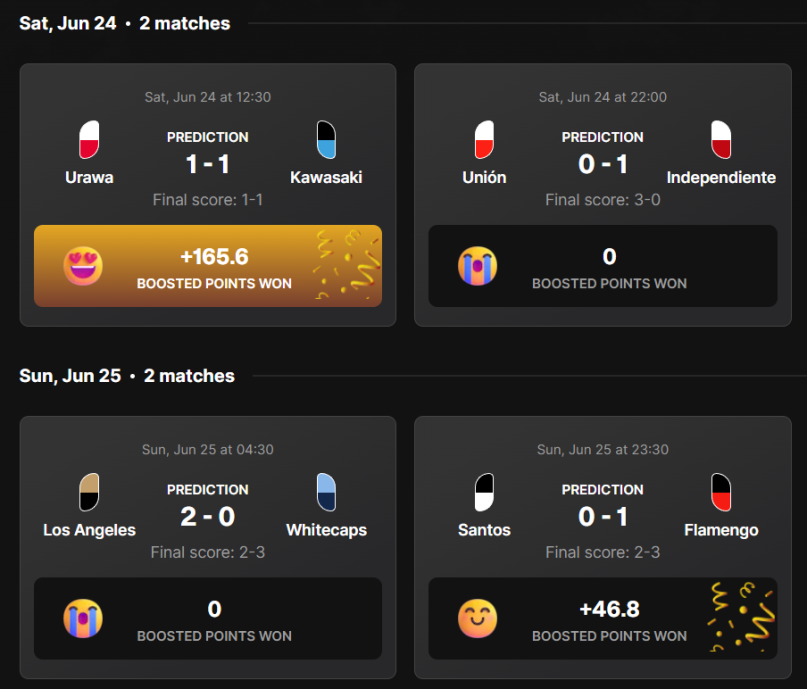Click the crying emoji on Unión match
The image size is (807, 689).
coord(478,266)
